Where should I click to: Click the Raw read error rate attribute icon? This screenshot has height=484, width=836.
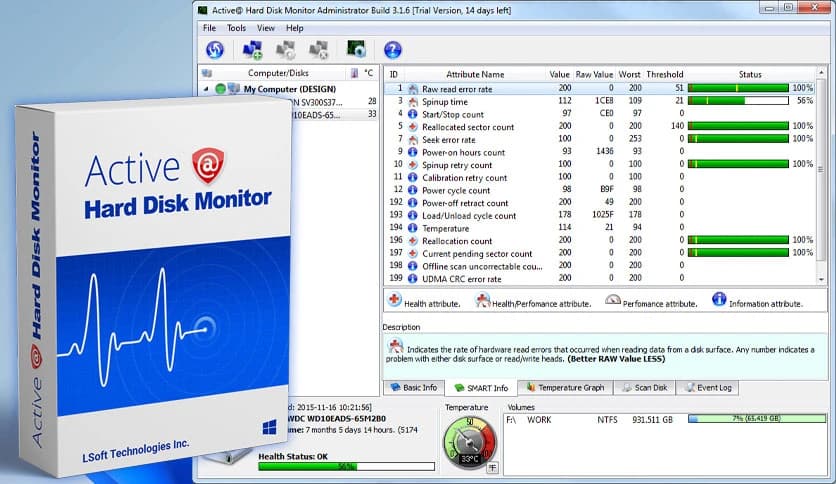(413, 89)
